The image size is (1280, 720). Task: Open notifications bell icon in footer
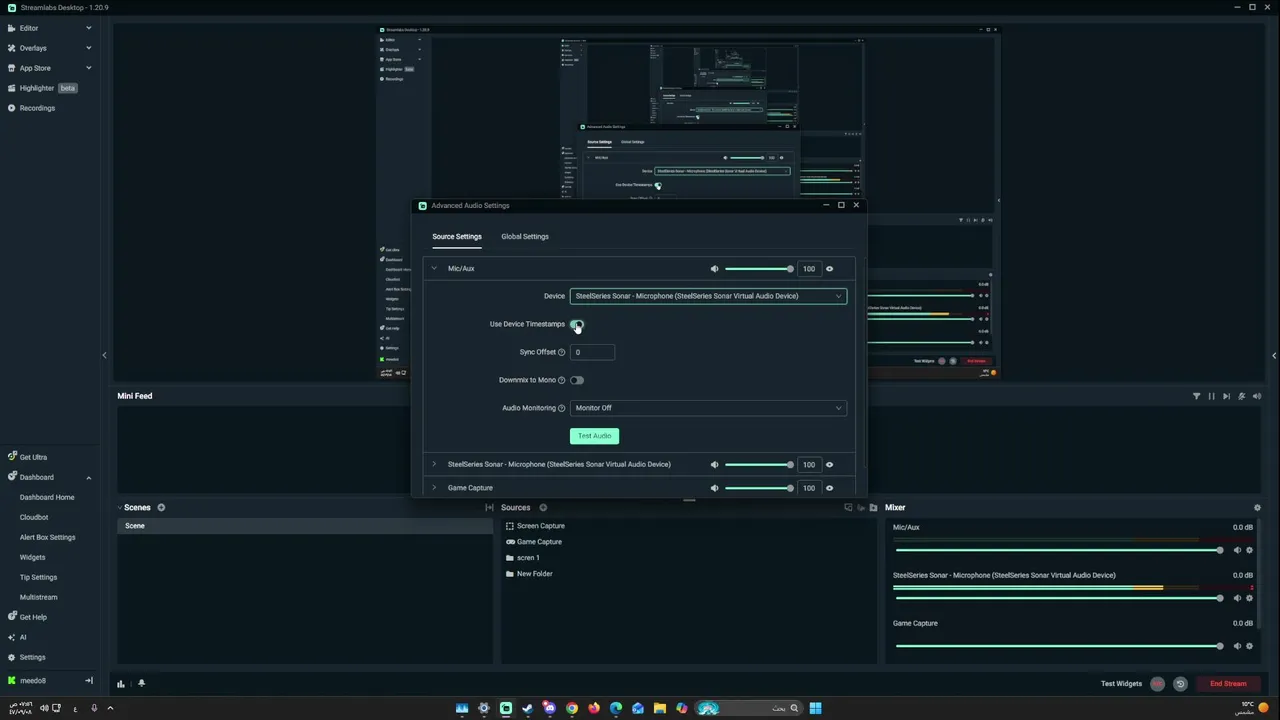point(141,683)
